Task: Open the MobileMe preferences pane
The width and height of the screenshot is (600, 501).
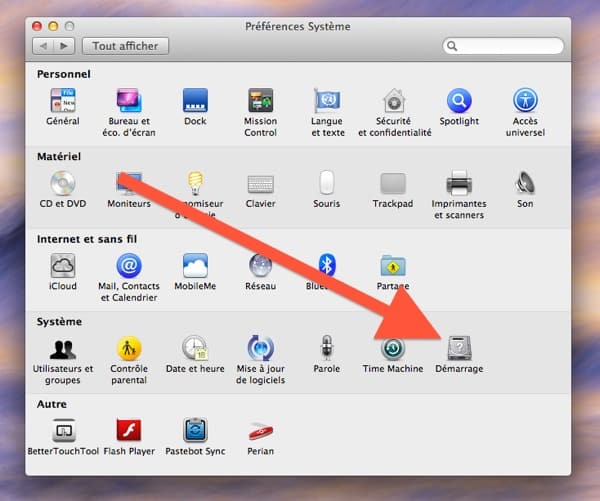Action: click(195, 265)
